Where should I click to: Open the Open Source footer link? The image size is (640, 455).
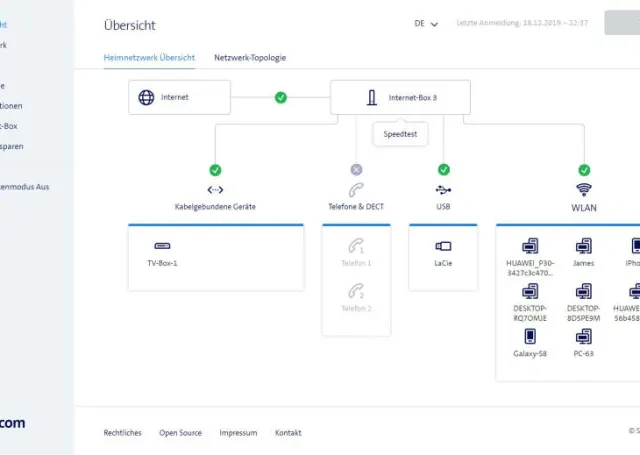[180, 433]
